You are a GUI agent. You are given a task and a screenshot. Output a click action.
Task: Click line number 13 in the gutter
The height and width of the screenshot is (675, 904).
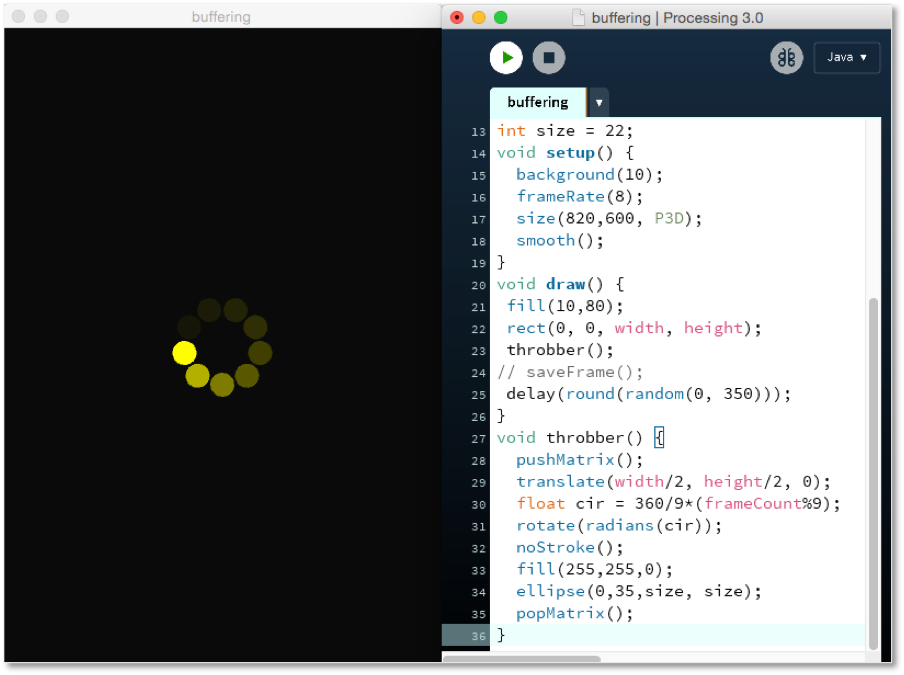[478, 132]
